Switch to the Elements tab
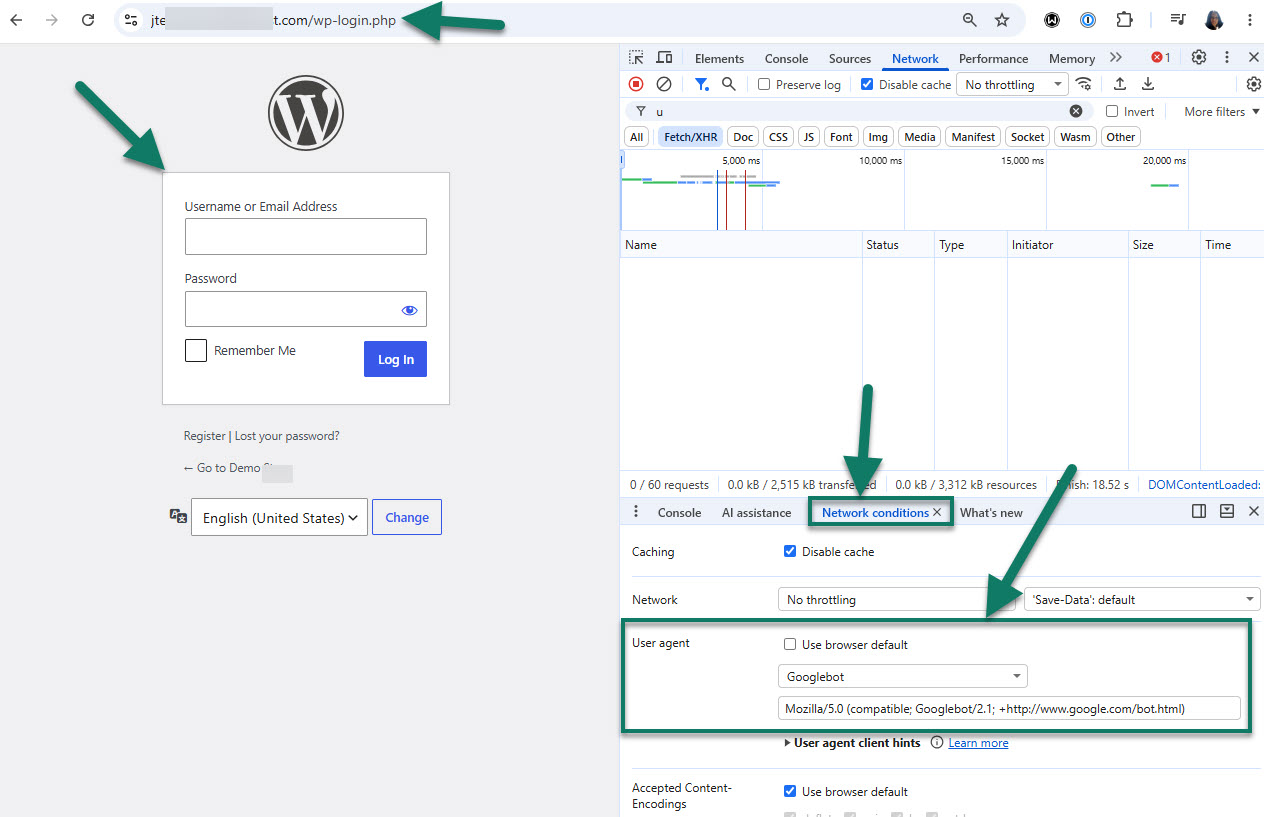This screenshot has height=817, width=1264. pos(719,58)
